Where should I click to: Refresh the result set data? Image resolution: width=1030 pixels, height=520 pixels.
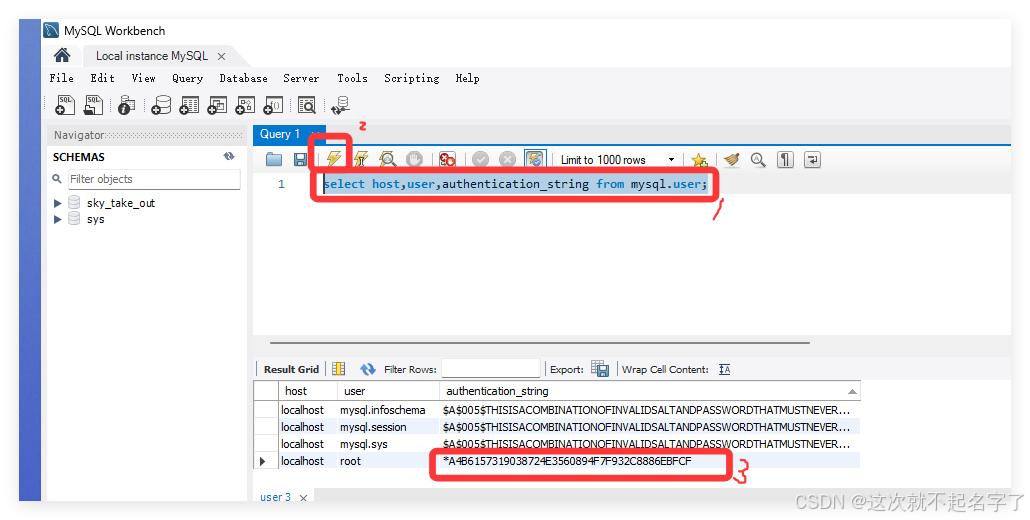368,369
